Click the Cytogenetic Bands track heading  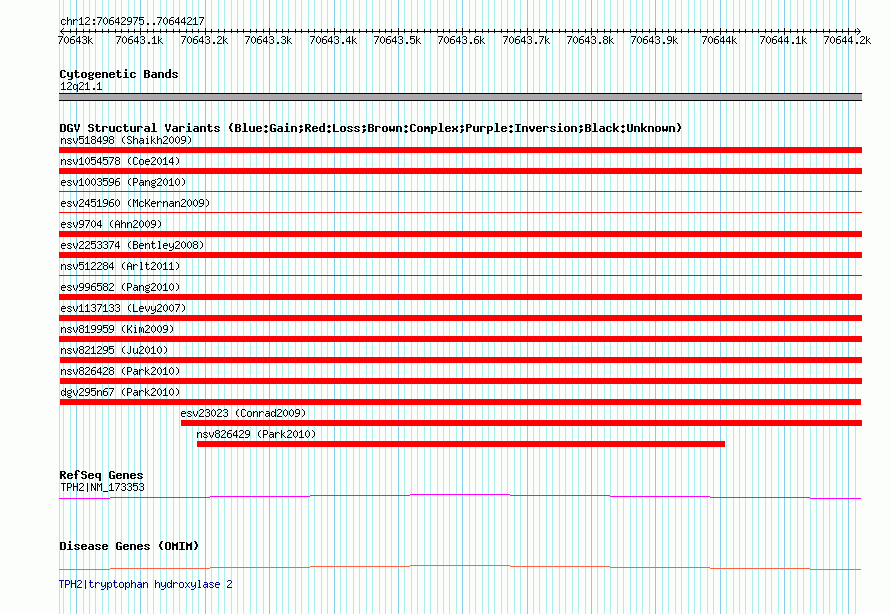click(119, 74)
